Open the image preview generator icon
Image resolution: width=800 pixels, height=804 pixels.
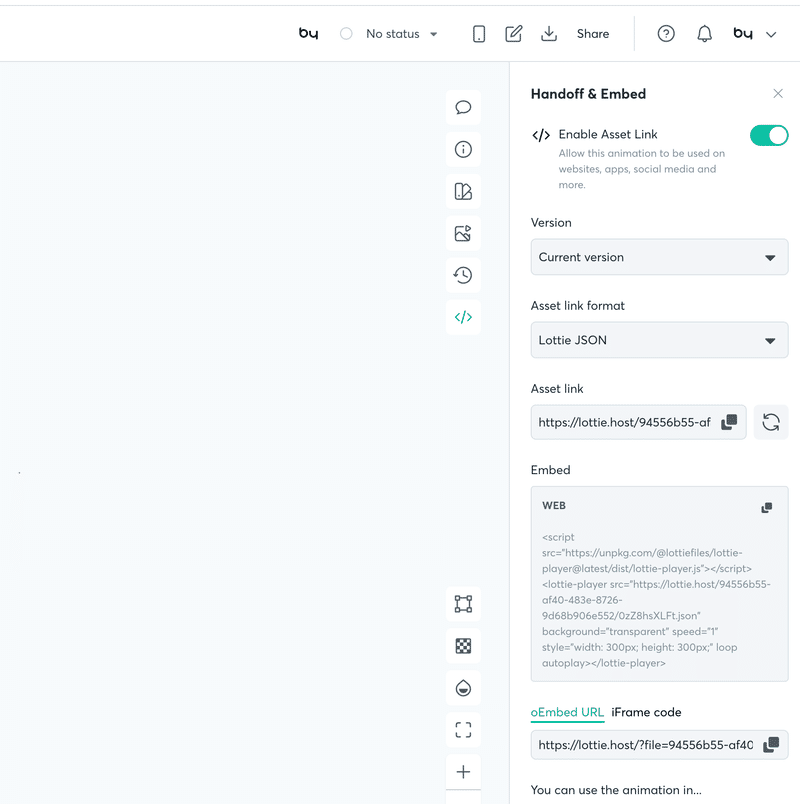pyautogui.click(x=463, y=233)
